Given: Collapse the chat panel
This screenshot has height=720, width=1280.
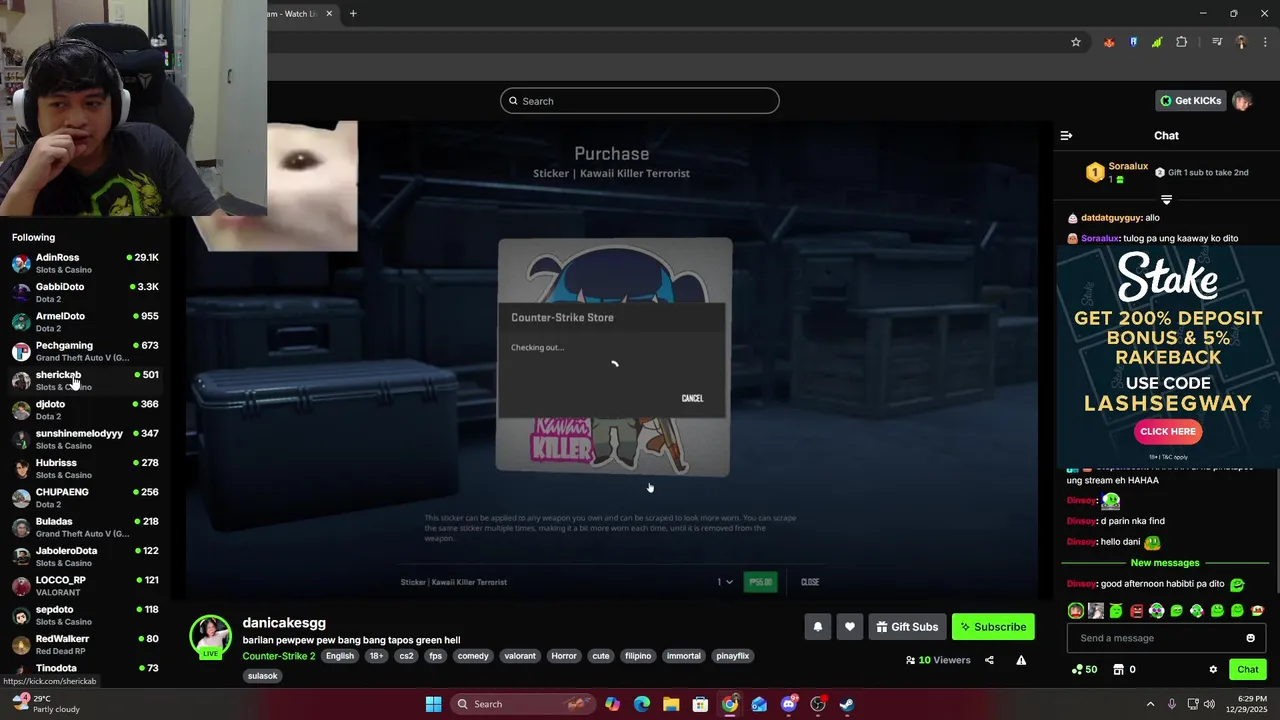Looking at the screenshot, I should coord(1066,135).
